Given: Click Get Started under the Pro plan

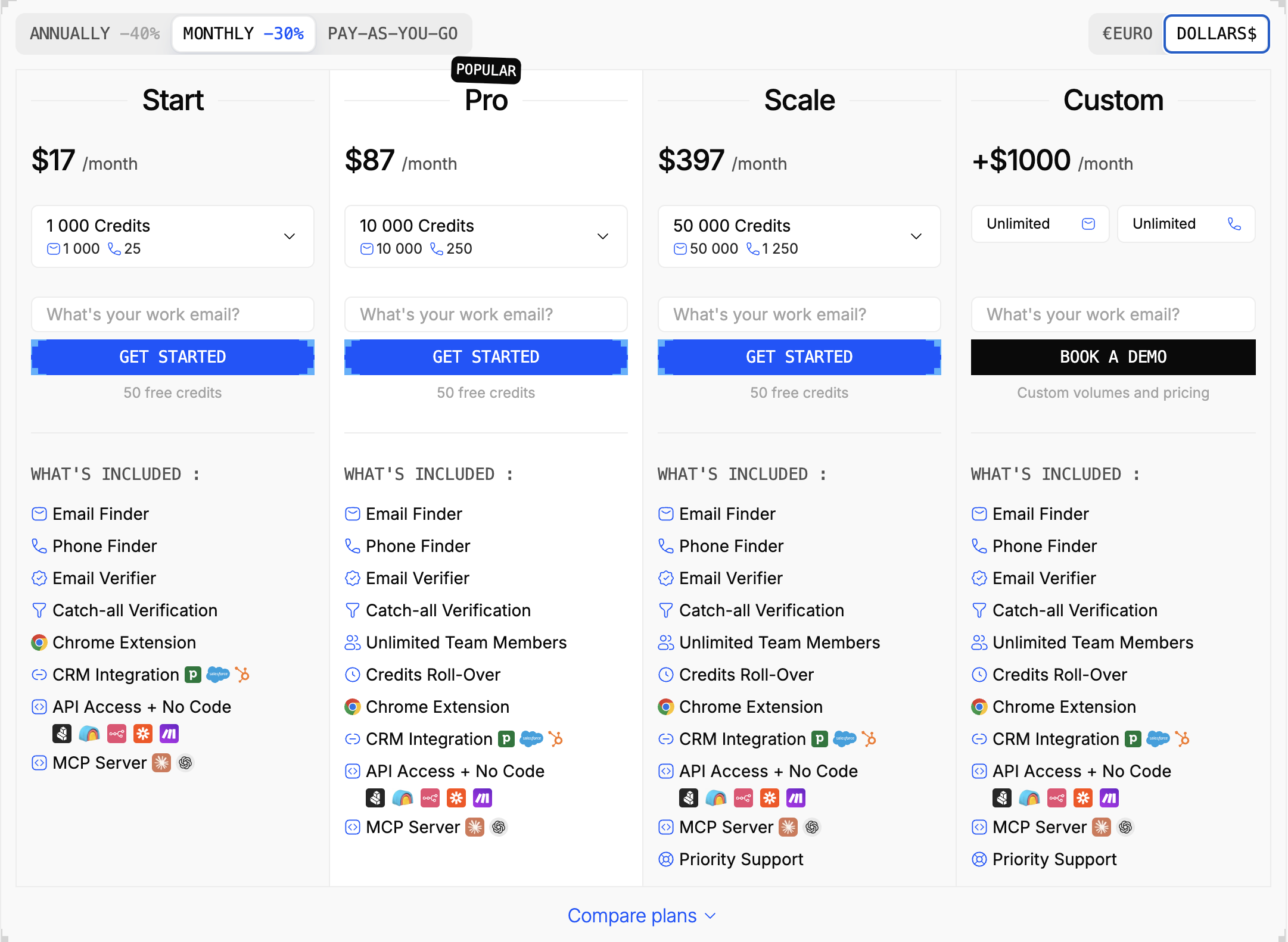Looking at the screenshot, I should point(486,357).
